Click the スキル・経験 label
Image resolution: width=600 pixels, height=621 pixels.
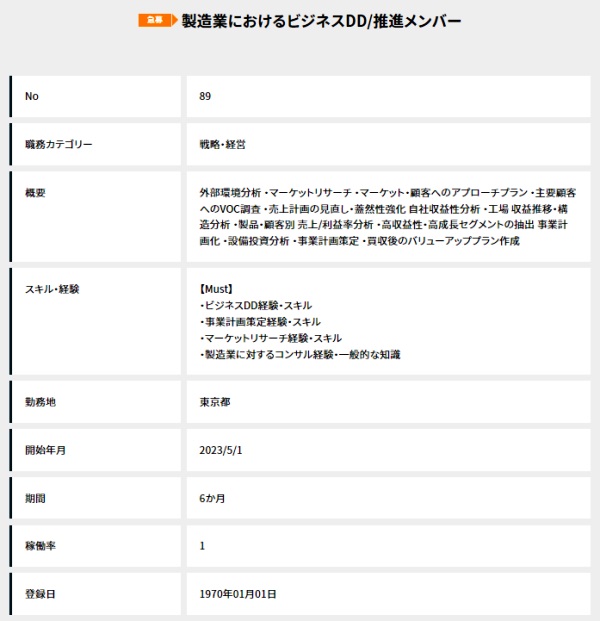52,289
